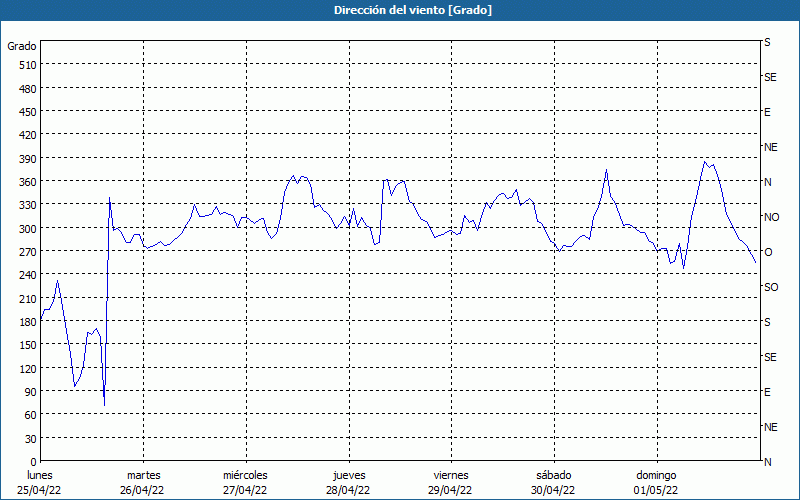Click the 150 degree axis value
The width and height of the screenshot is (800, 500).
[28, 345]
